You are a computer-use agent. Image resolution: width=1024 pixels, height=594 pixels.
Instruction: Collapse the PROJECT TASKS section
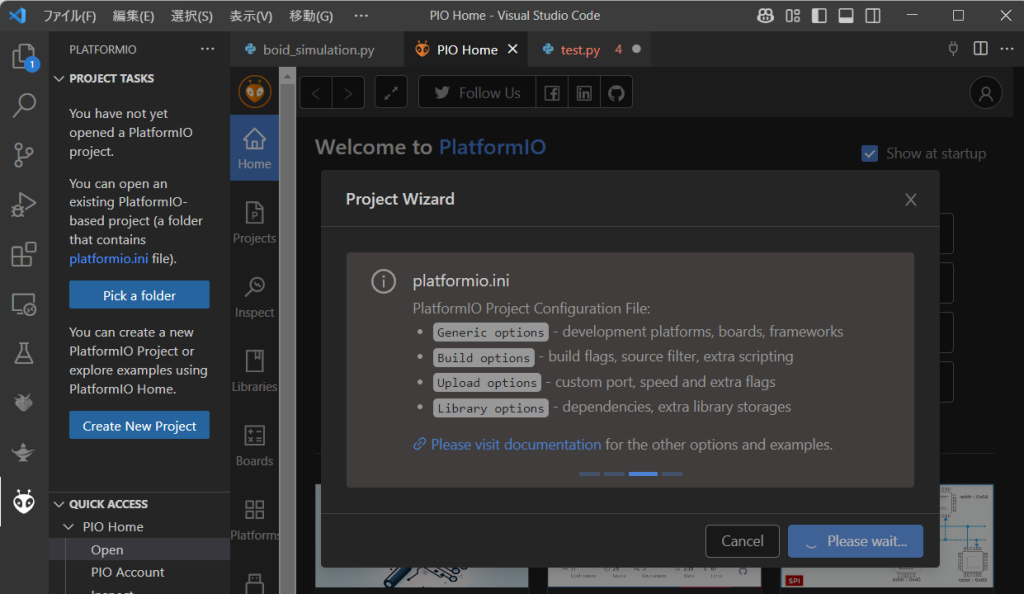point(59,78)
